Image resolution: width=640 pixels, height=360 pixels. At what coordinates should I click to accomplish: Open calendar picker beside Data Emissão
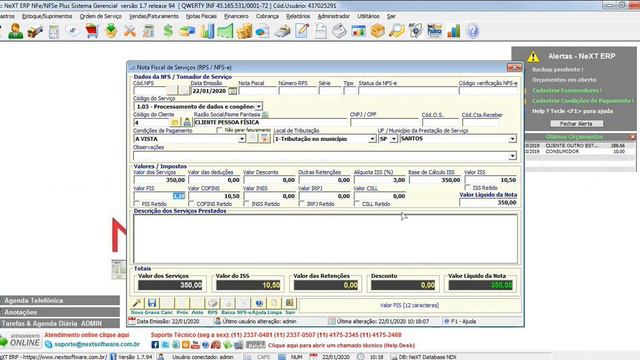coord(232,91)
